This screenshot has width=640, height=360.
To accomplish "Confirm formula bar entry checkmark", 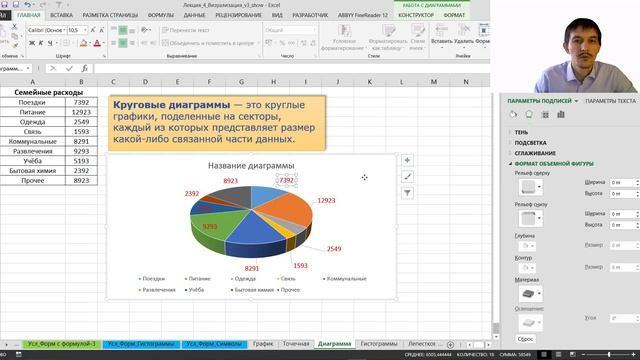I will coord(69,68).
